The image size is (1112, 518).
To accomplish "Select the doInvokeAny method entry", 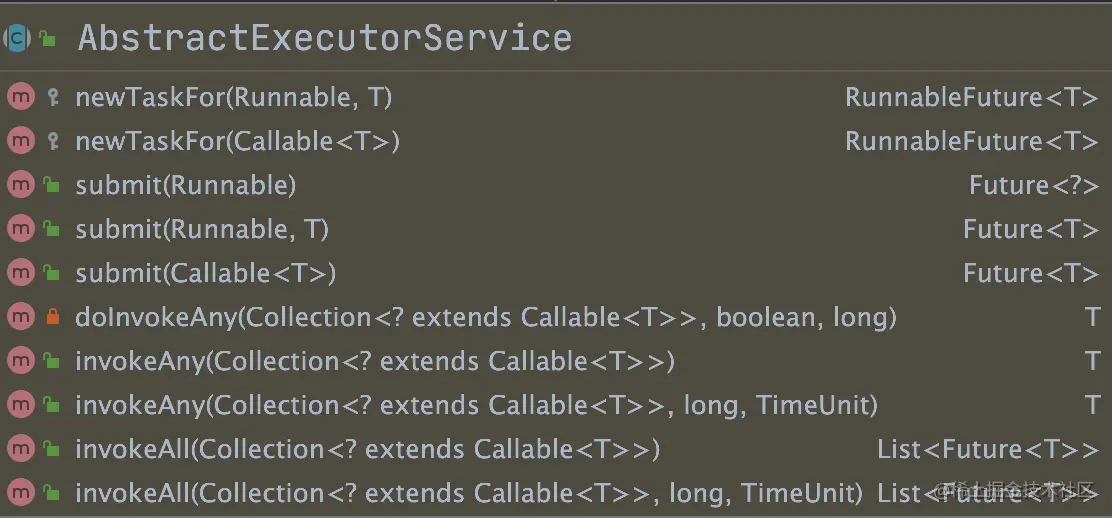I will click(485, 317).
